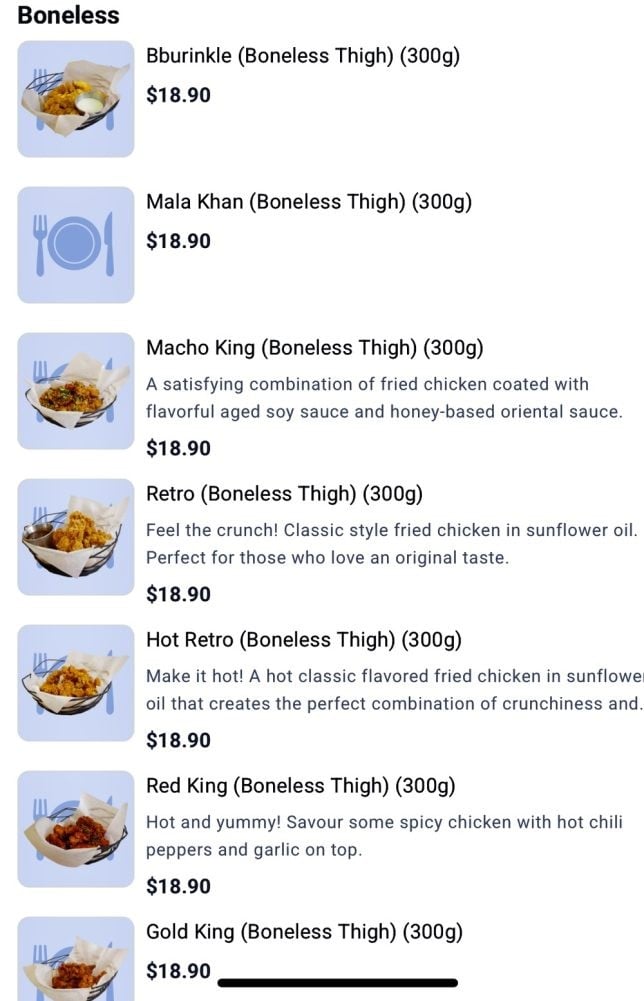The image size is (644, 1001).
Task: Tap the Retro sunflower oil description
Action: tap(390, 544)
